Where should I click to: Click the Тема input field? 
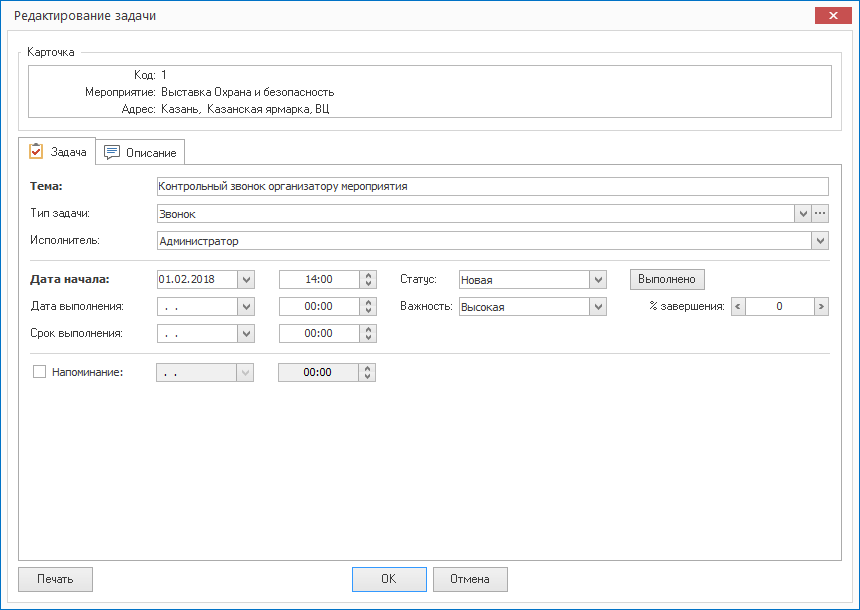pyautogui.click(x=492, y=187)
